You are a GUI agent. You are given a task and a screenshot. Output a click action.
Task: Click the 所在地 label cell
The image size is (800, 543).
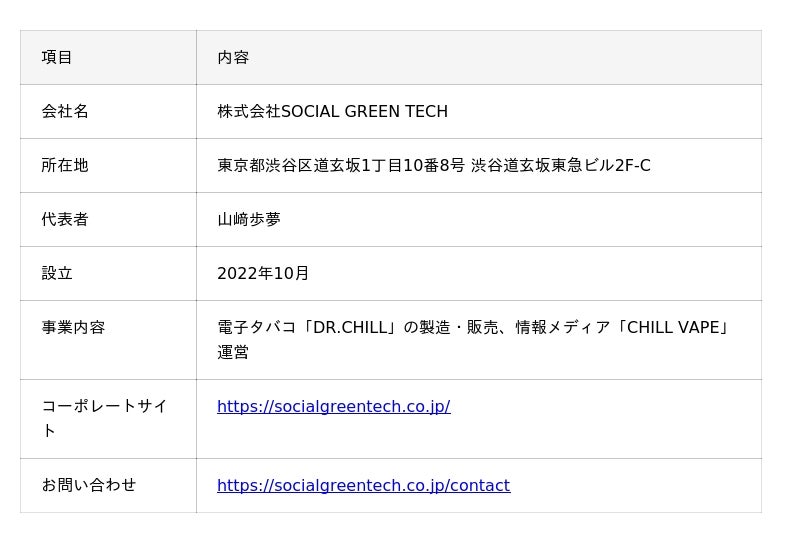108,165
